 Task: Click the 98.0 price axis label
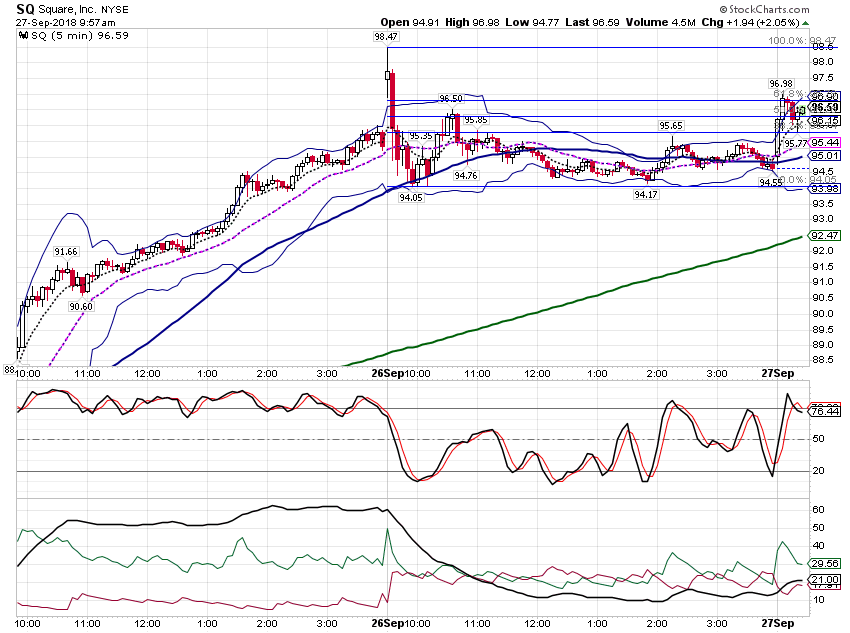[x=822, y=62]
